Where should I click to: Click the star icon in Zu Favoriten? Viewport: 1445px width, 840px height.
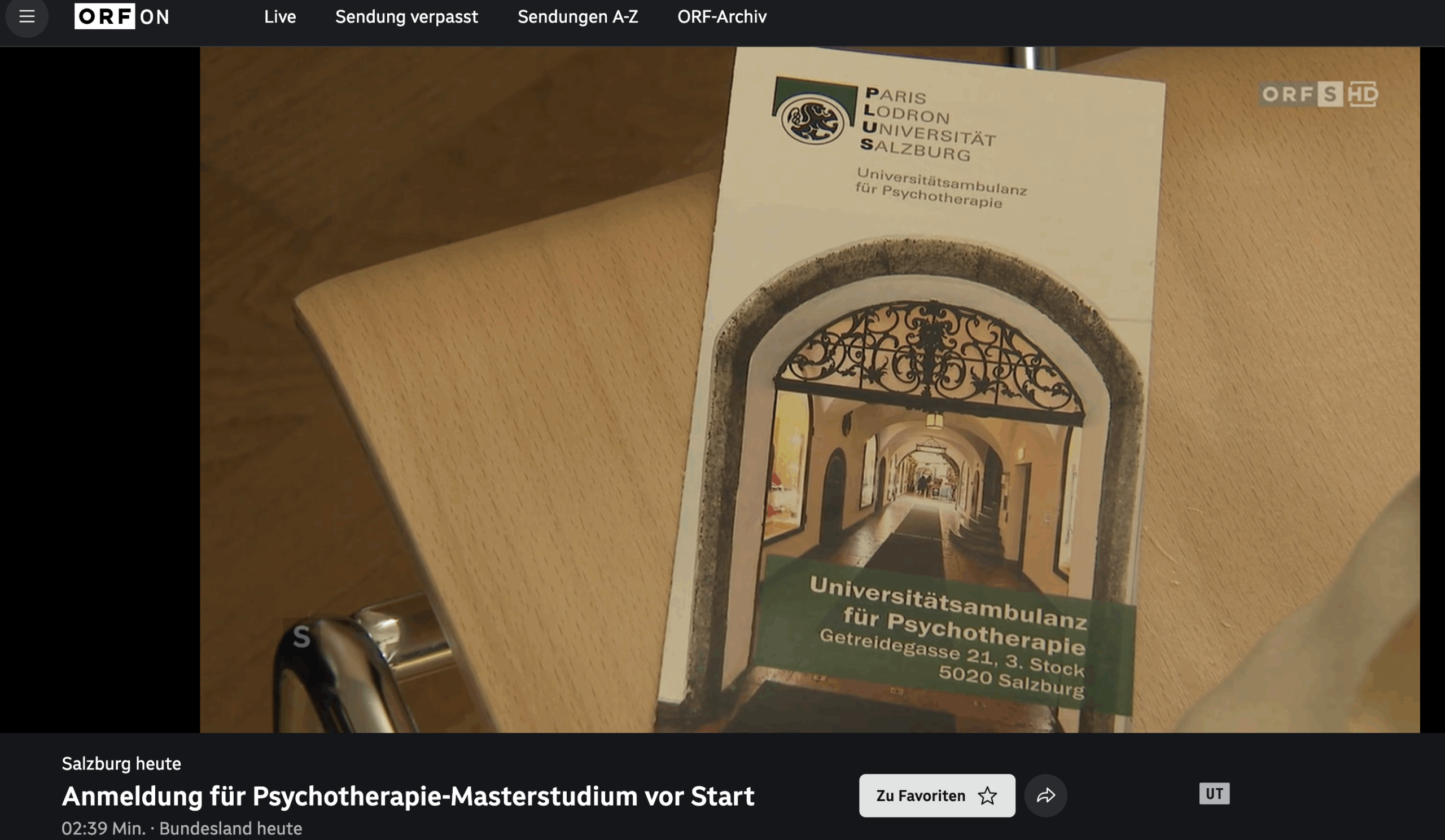pos(987,795)
